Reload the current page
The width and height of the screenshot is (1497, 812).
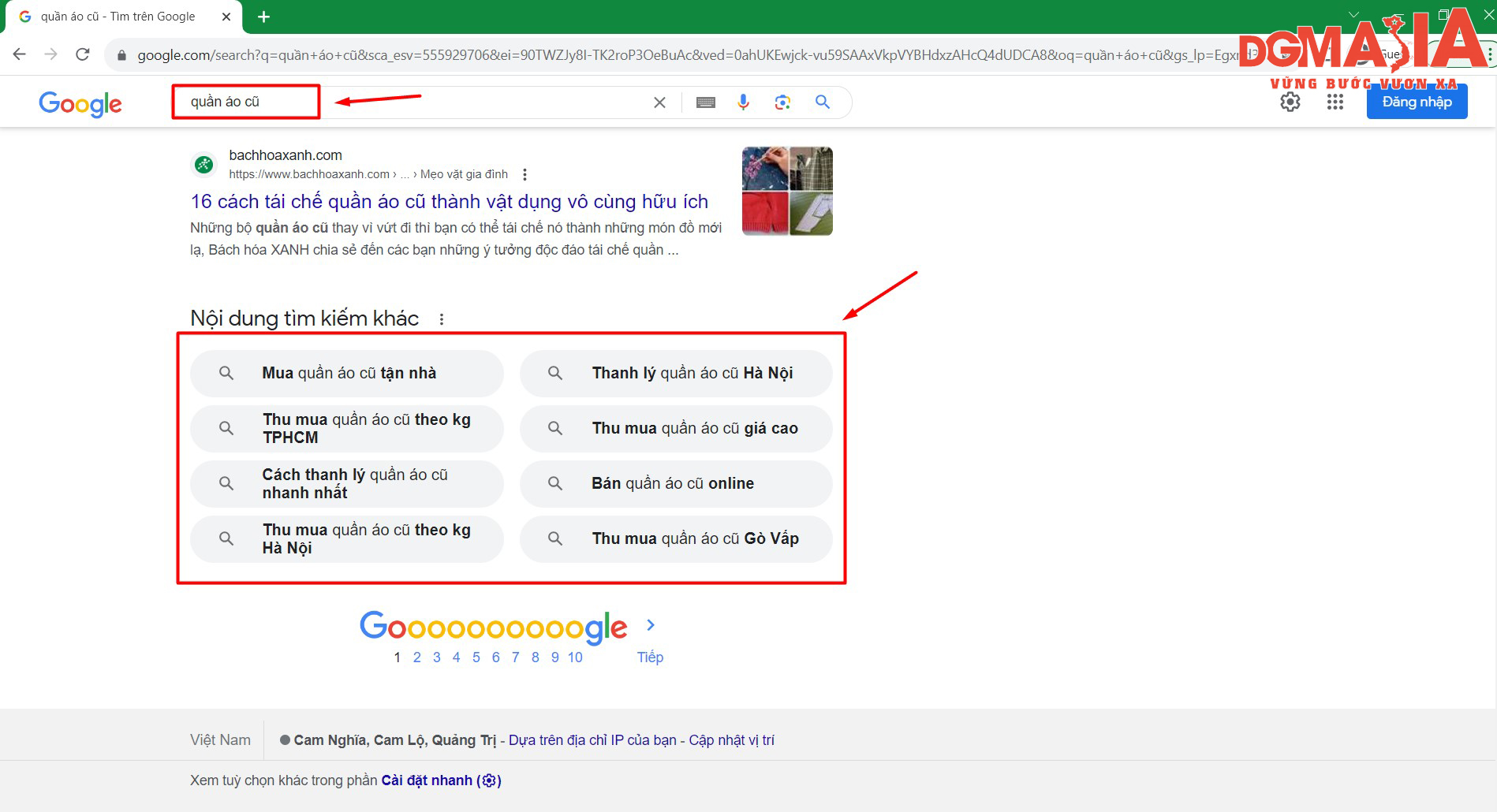point(83,54)
